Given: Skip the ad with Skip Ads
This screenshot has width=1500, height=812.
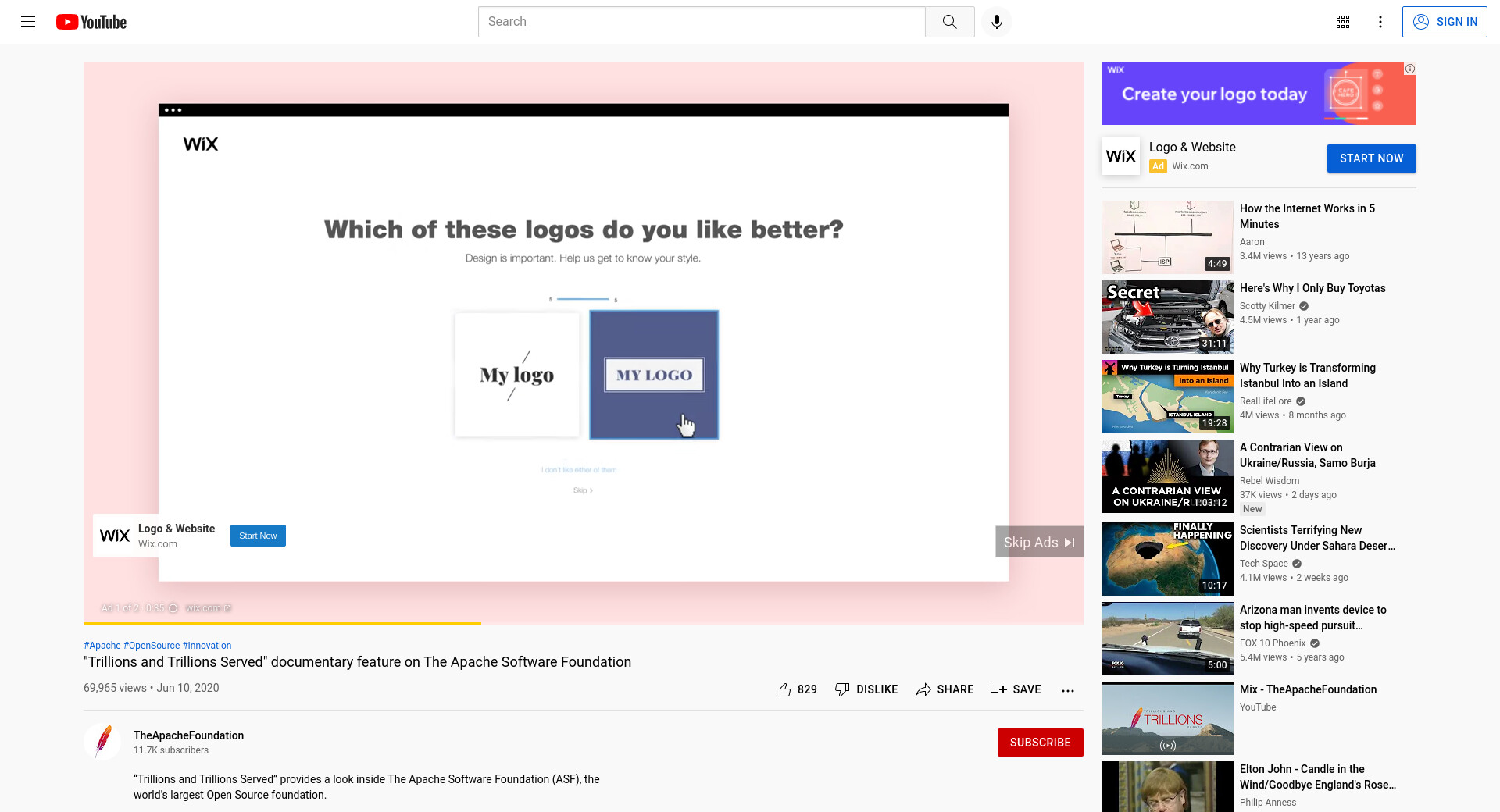Looking at the screenshot, I should 1039,542.
